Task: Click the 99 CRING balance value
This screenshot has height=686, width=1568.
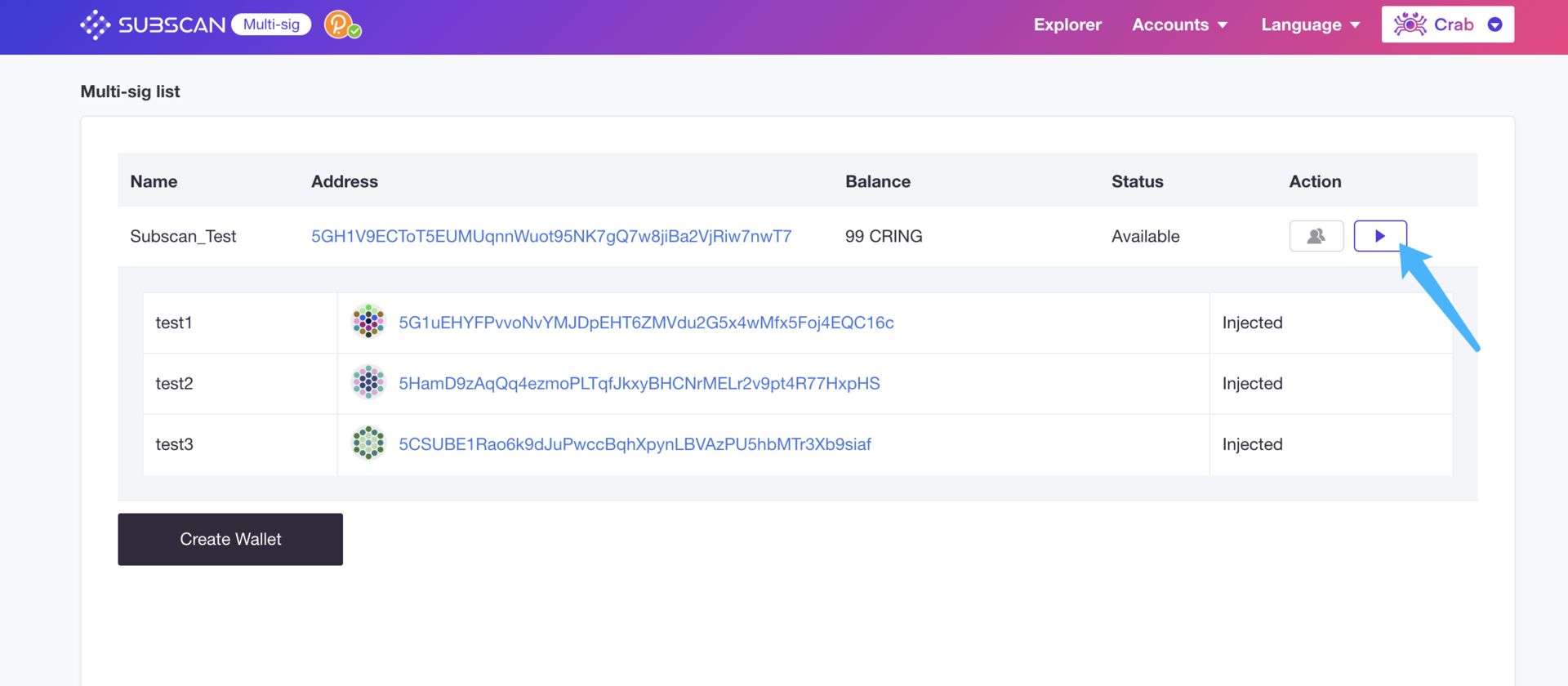Action: [884, 236]
